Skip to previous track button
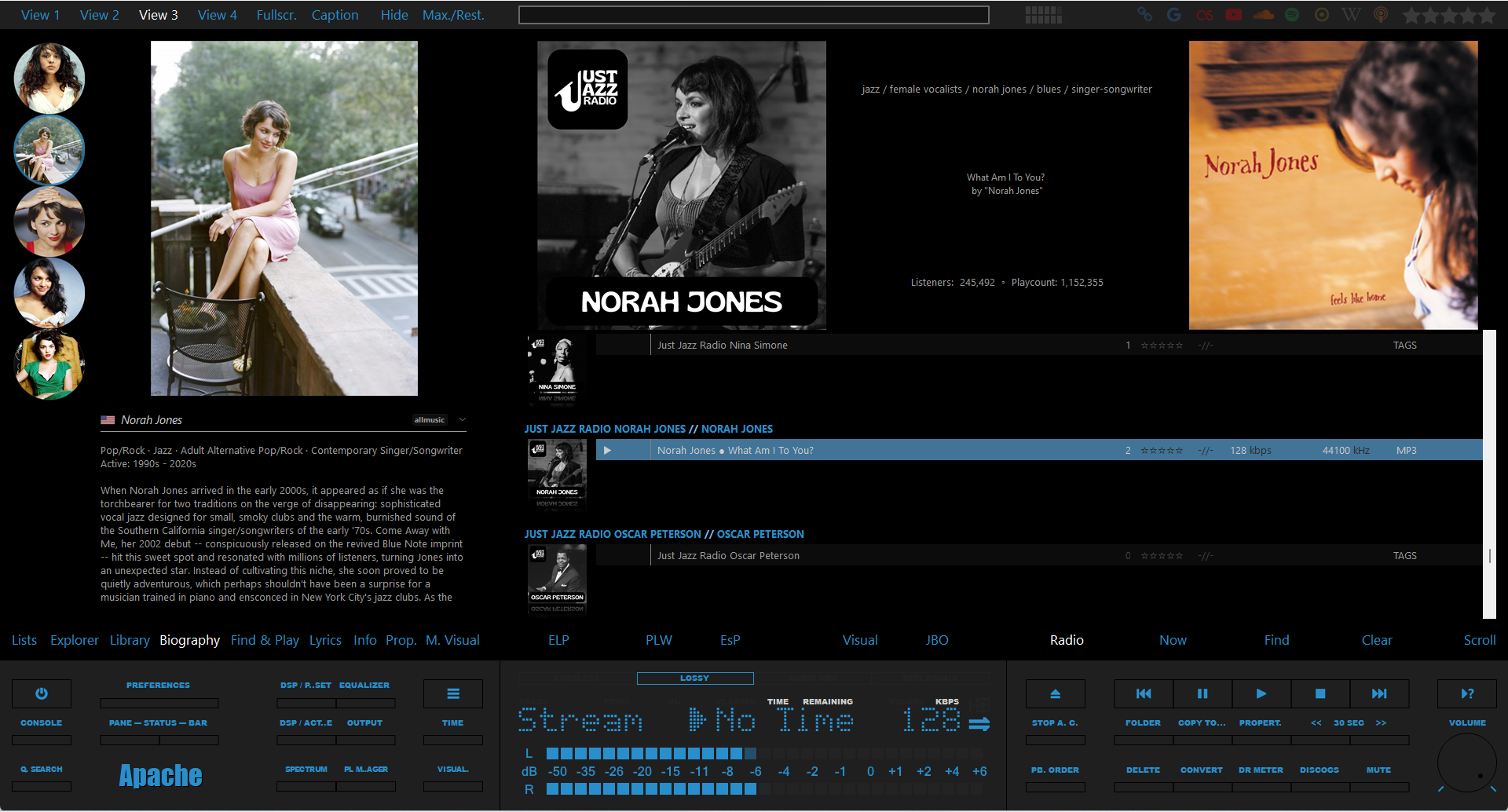This screenshot has height=812, width=1508. click(x=1144, y=693)
